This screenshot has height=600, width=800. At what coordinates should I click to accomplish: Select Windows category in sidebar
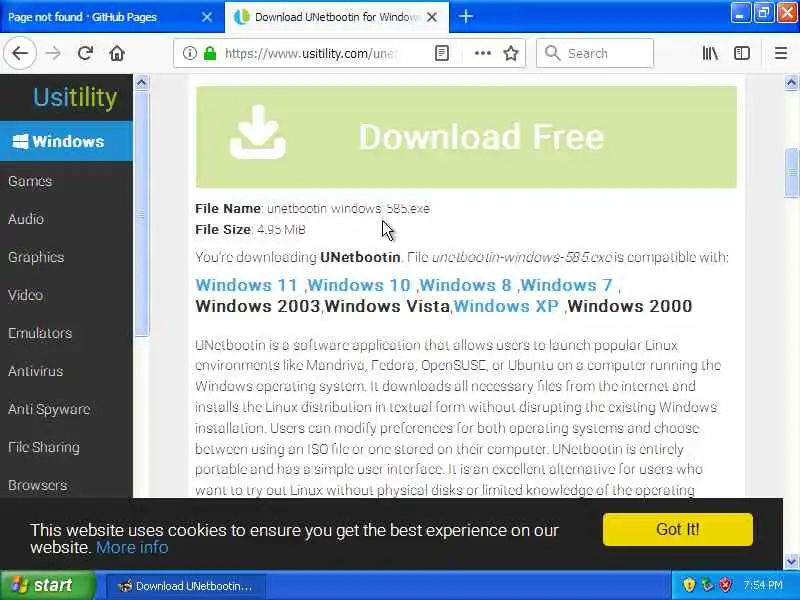pyautogui.click(x=66, y=141)
